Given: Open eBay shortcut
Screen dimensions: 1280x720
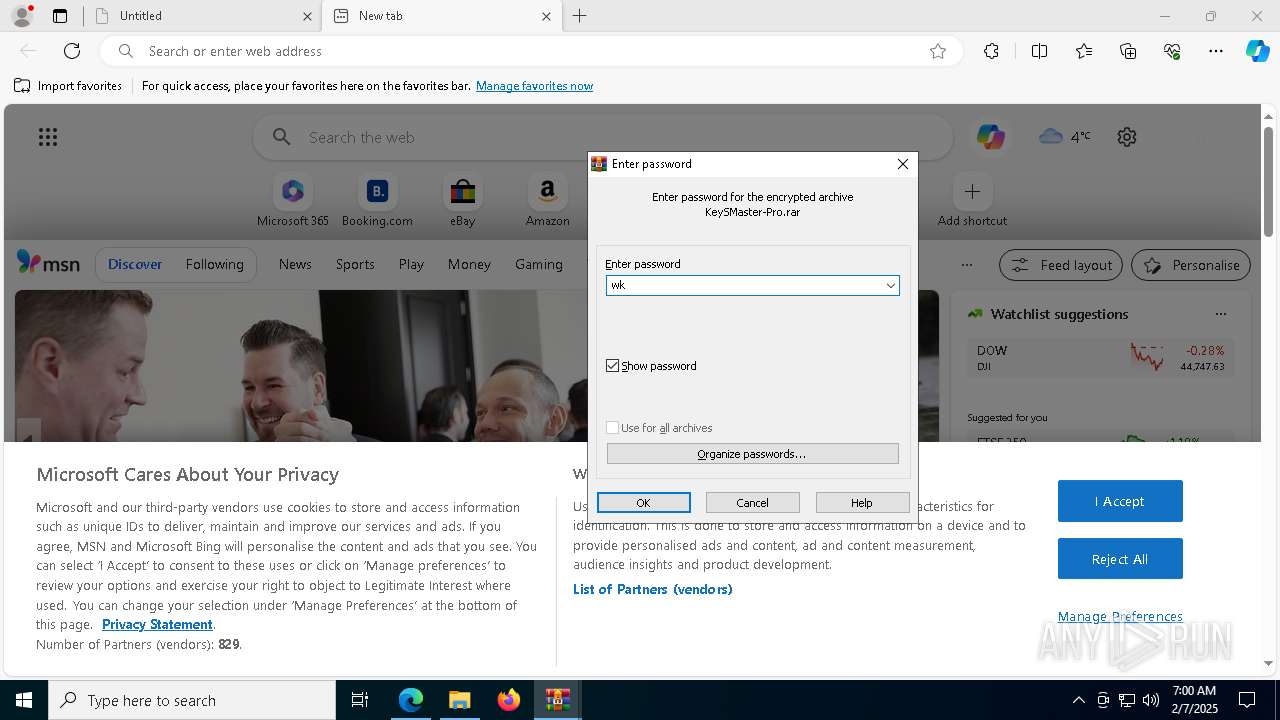Looking at the screenshot, I should click(x=462, y=201).
